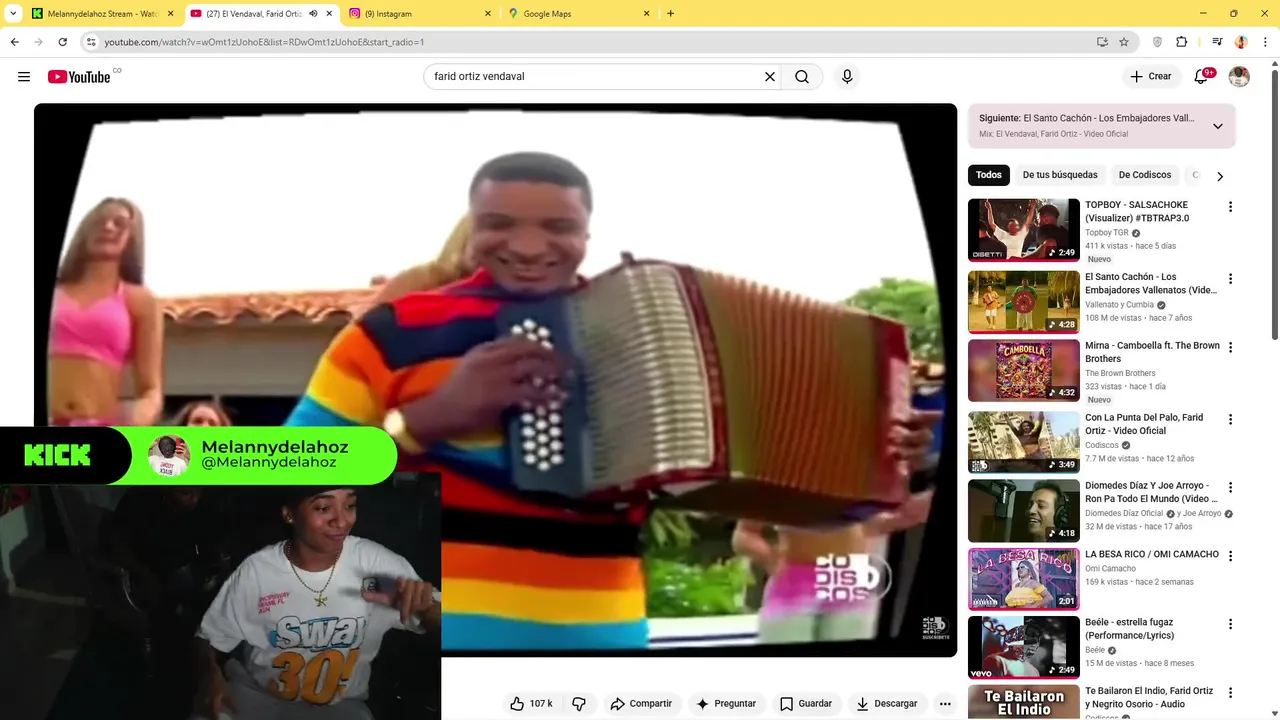Close the Instagram tab
The height and width of the screenshot is (720, 1280).
pos(488,14)
